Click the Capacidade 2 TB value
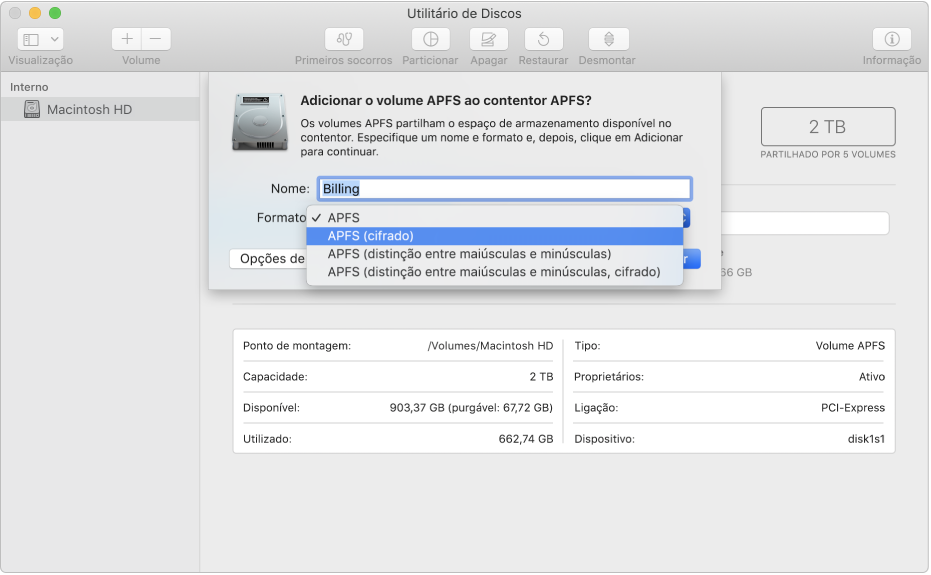 (541, 377)
